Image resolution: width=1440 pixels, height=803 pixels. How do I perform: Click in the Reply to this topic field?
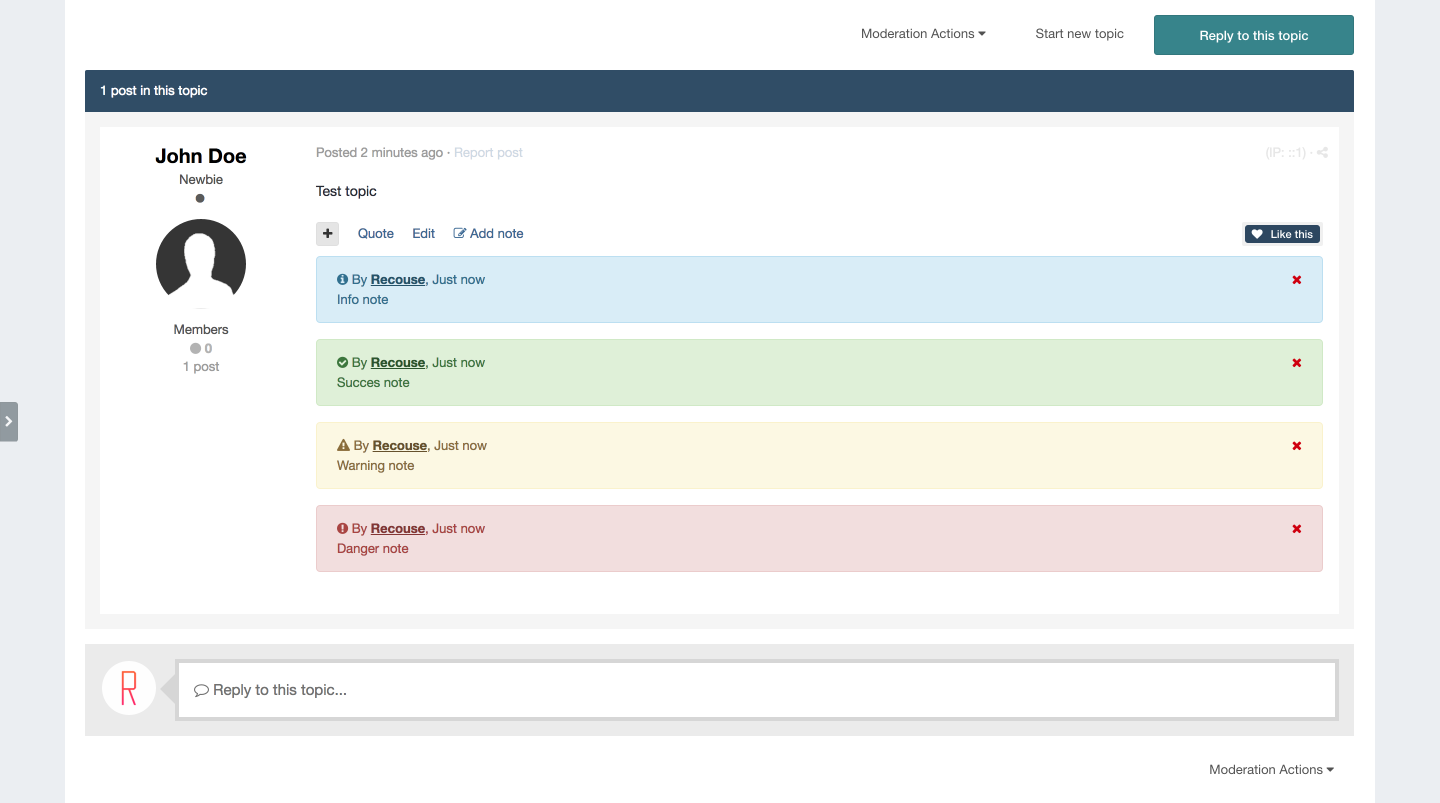point(756,690)
